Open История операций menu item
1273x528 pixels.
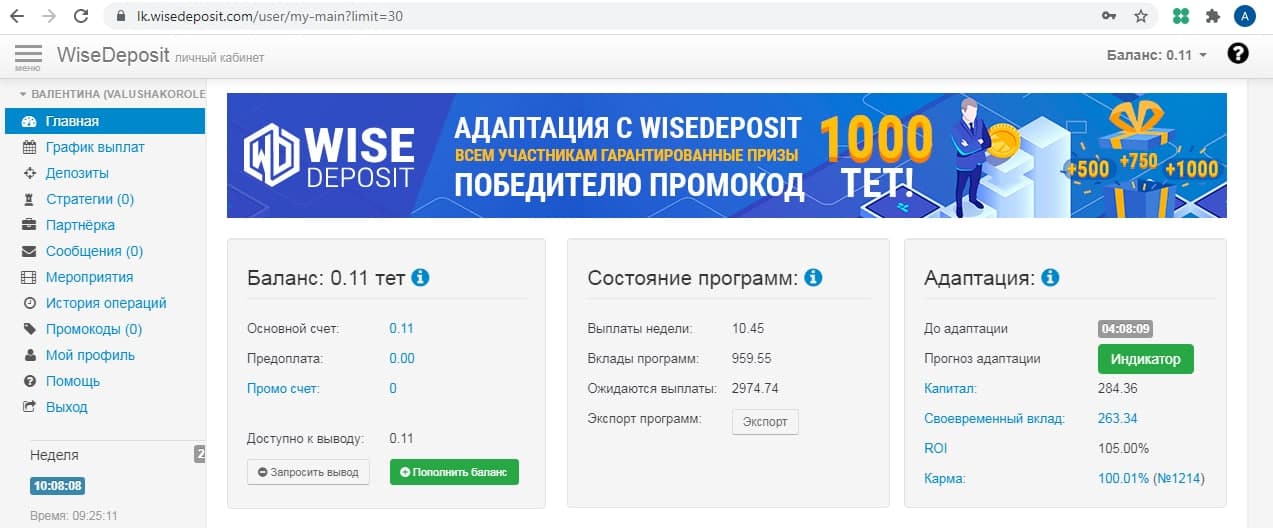coord(106,303)
